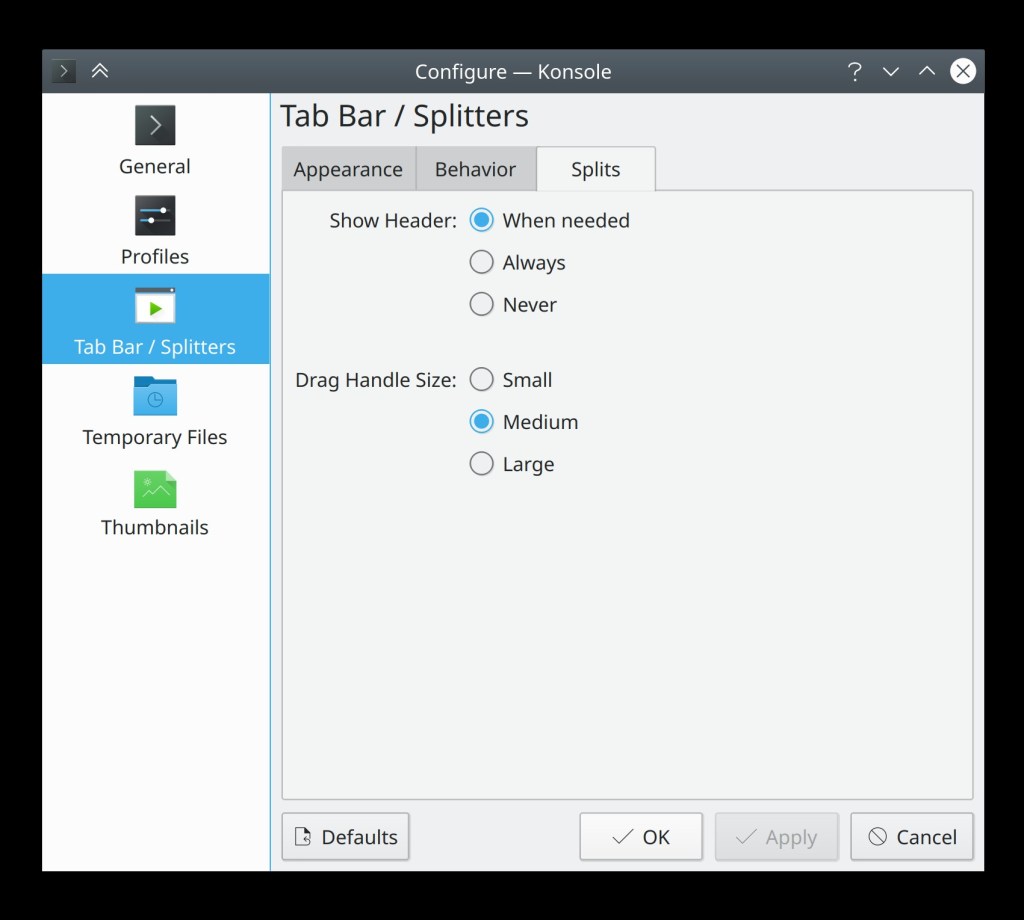Choose Large drag handle size
Image resolution: width=1024 pixels, height=920 pixels.
pyautogui.click(x=482, y=464)
